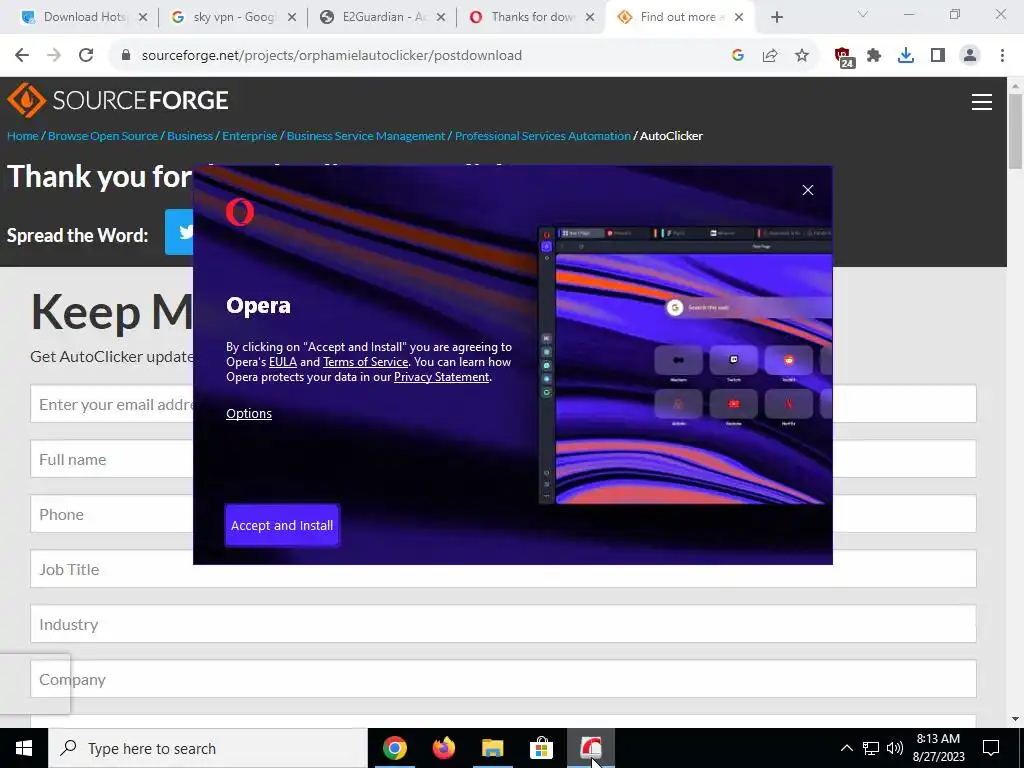Click the Opera installer taskbar icon

590,748
